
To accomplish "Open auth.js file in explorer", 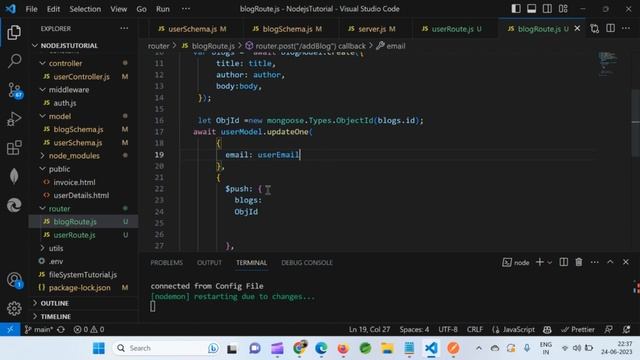I will 64,103.
